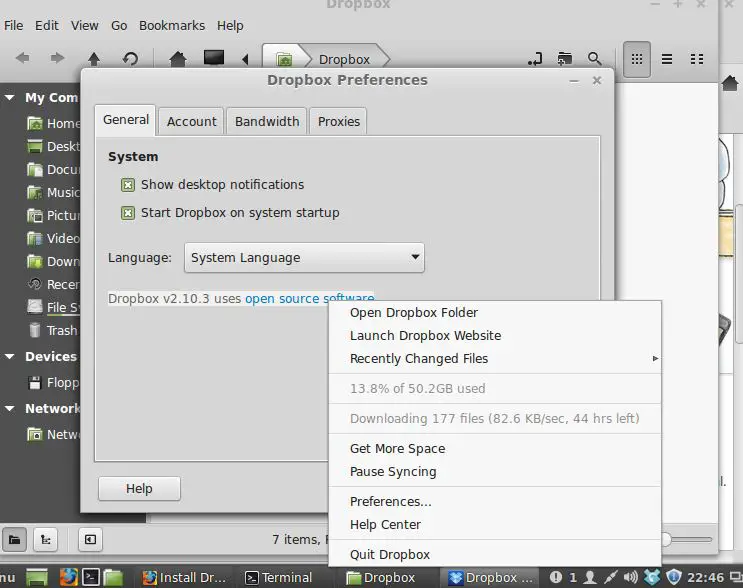Click the Dropbox tray icon
Viewport: 743px width, 588px height.
[x=651, y=577]
